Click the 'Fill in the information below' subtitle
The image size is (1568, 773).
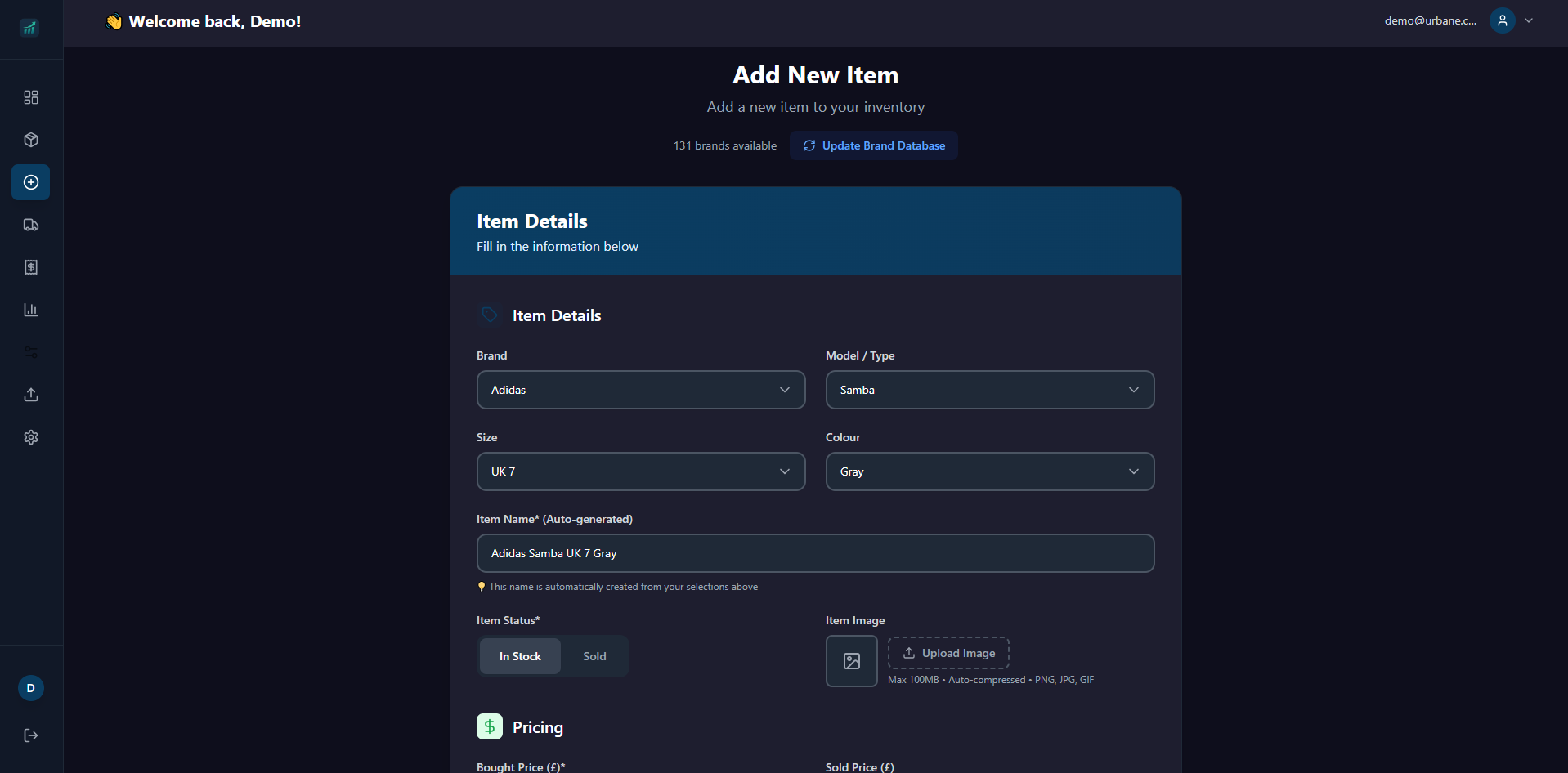558,246
